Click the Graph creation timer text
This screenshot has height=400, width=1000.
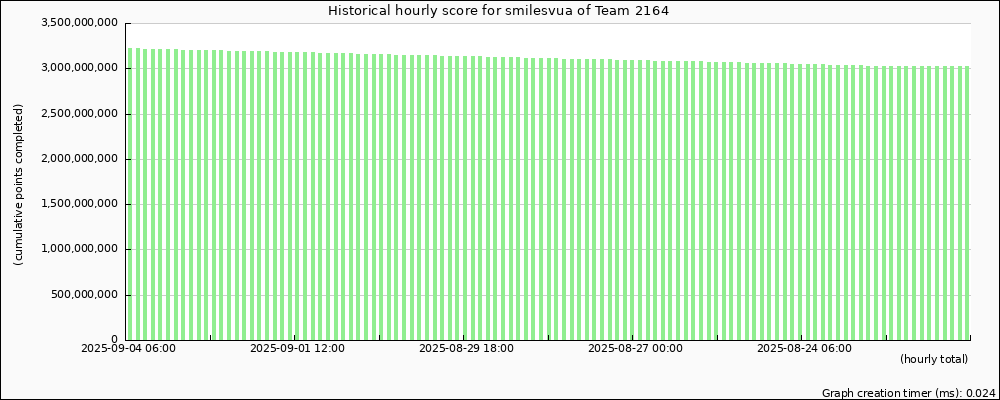(909, 393)
